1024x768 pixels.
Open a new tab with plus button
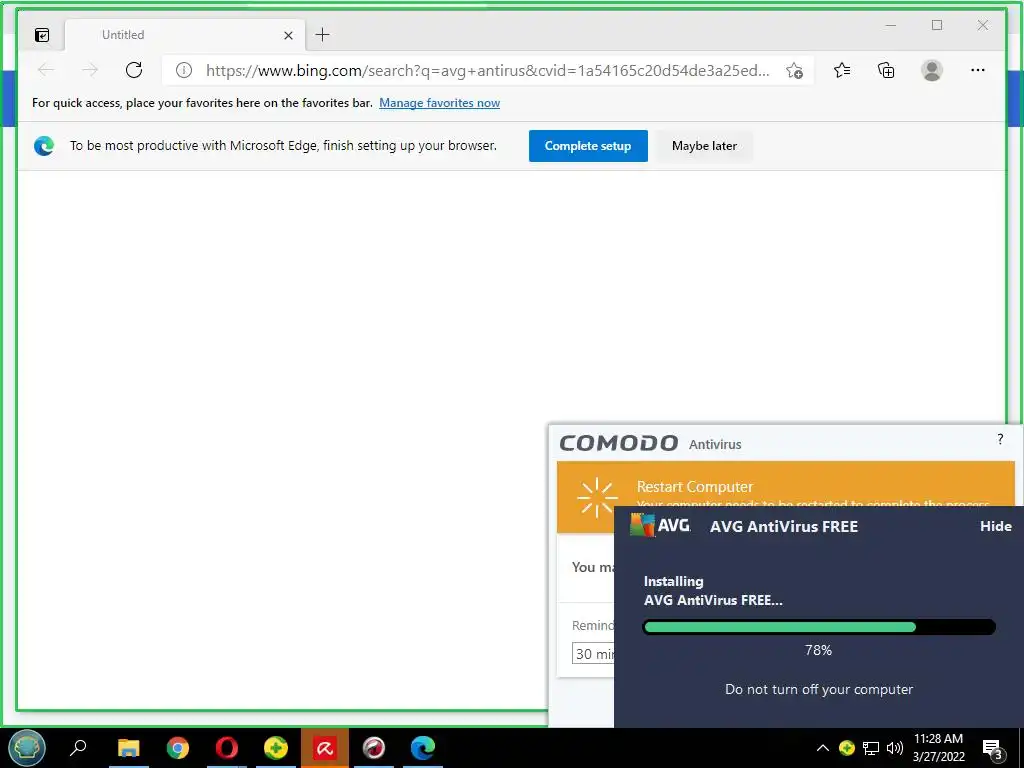tap(323, 35)
